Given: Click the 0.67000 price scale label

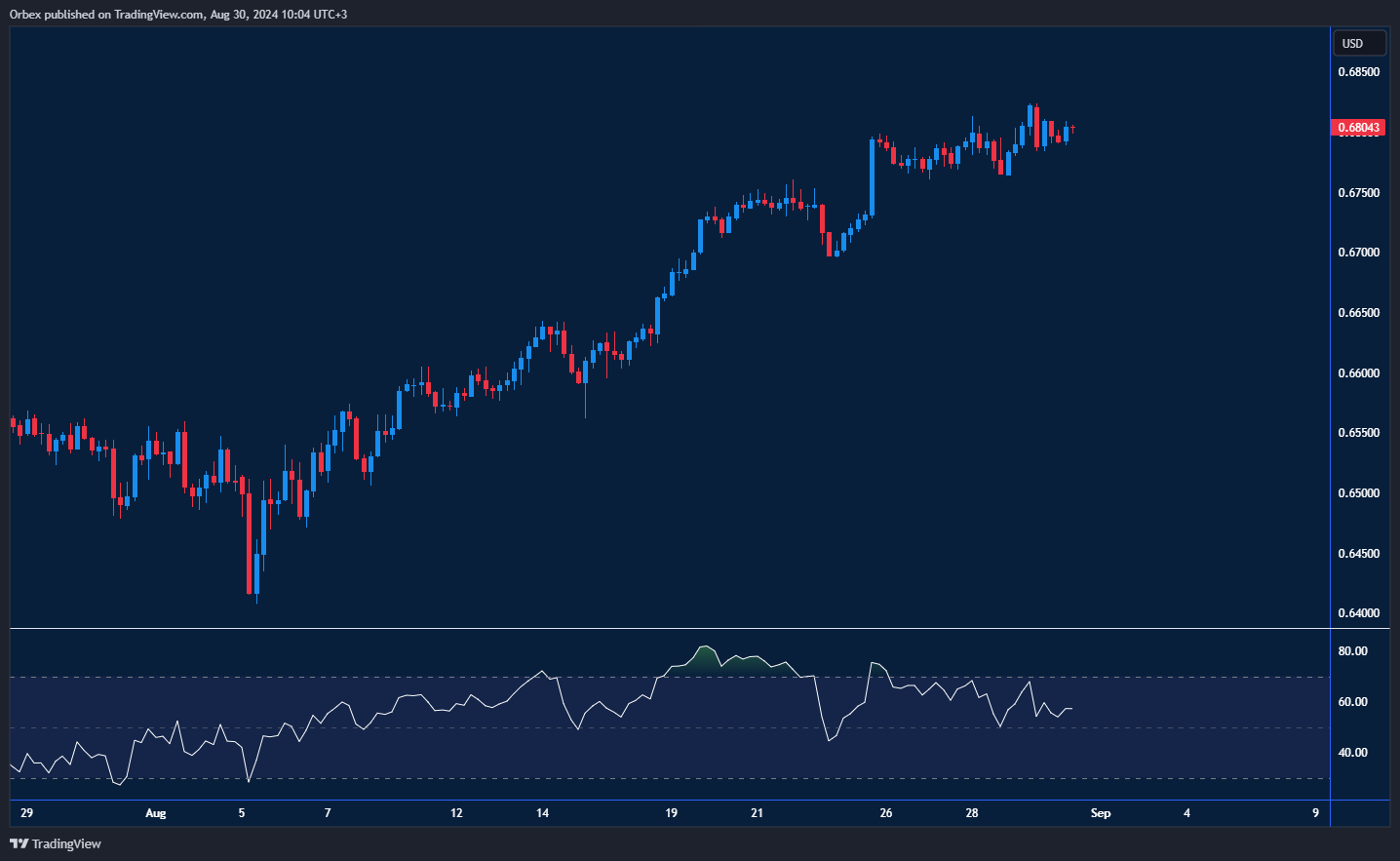Looking at the screenshot, I should pos(1358,253).
